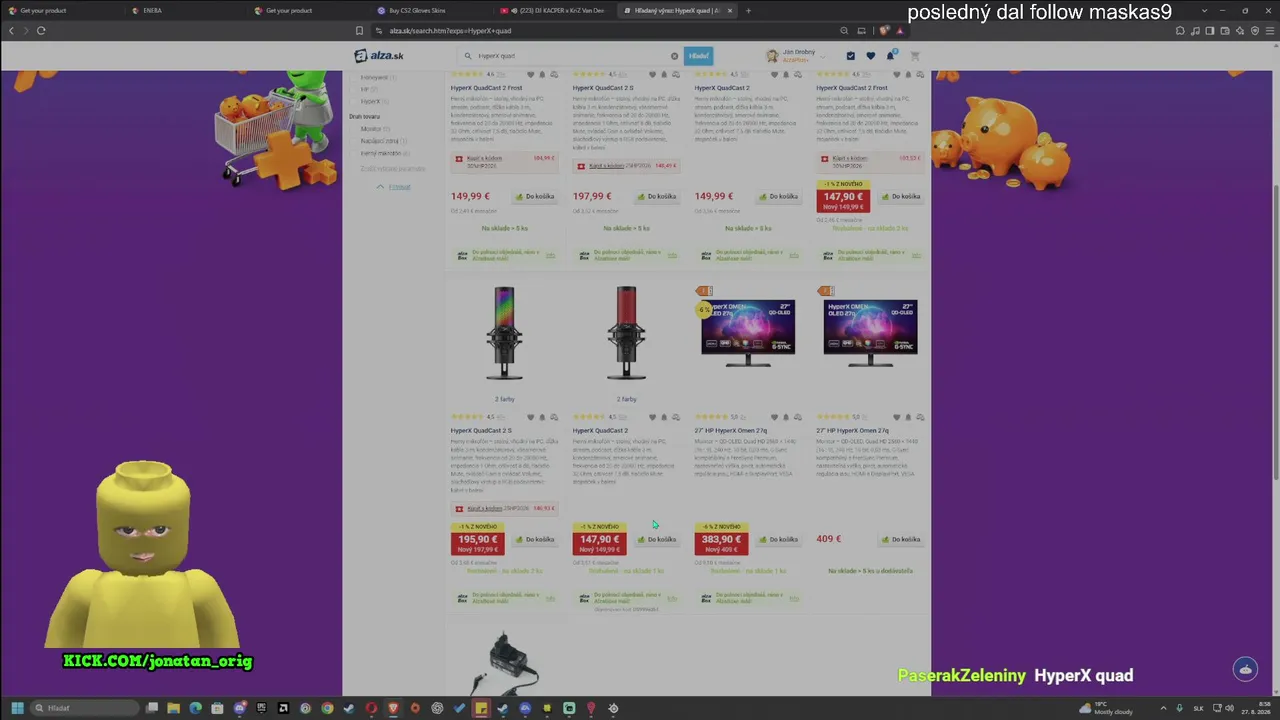Add the 197,99 € QuadCast 2 S to cart

[x=657, y=197]
